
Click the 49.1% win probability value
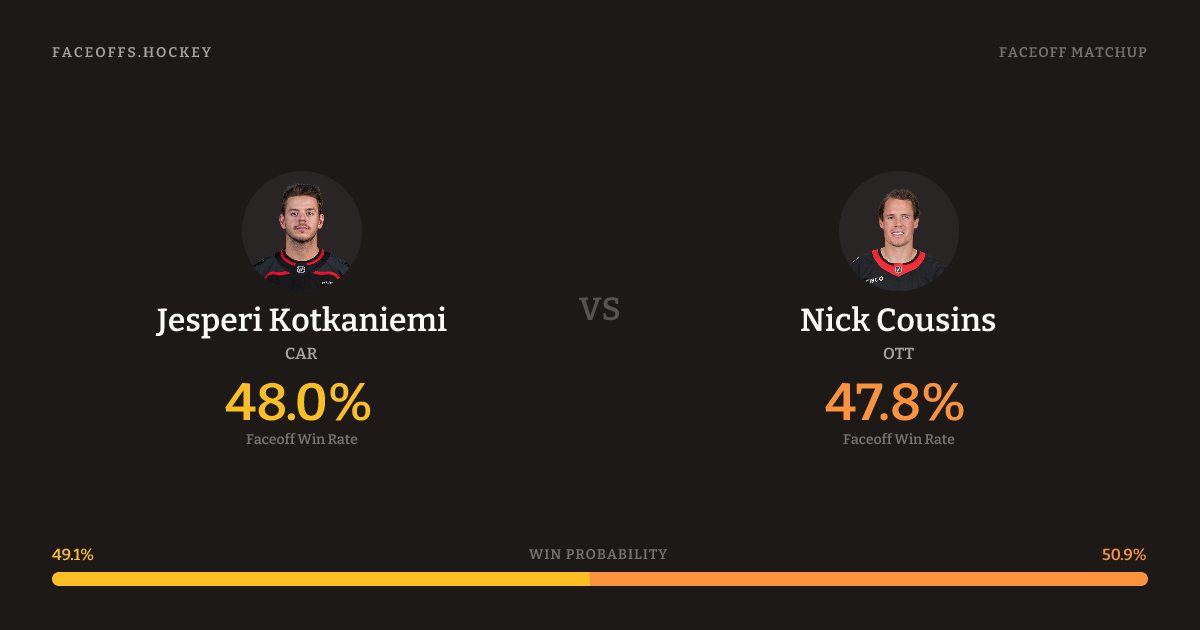pyautogui.click(x=73, y=555)
